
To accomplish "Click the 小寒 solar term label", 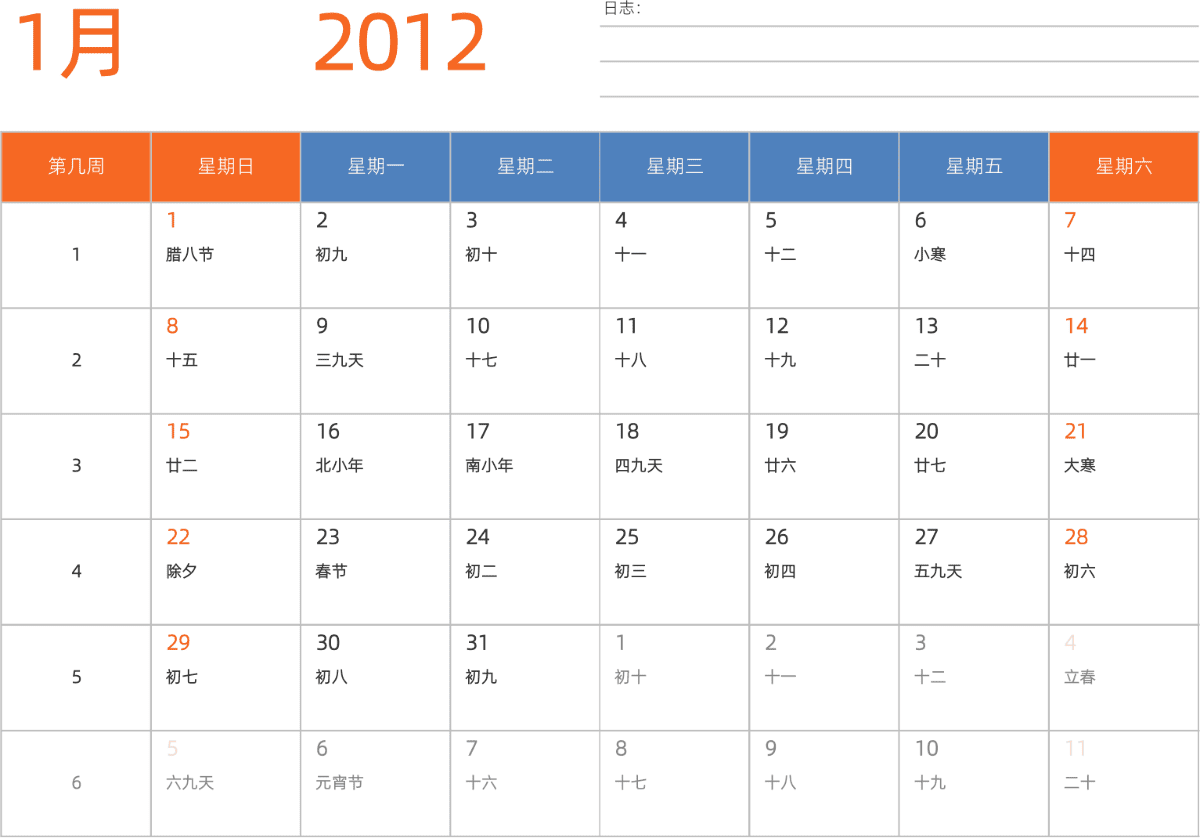I will [x=930, y=255].
